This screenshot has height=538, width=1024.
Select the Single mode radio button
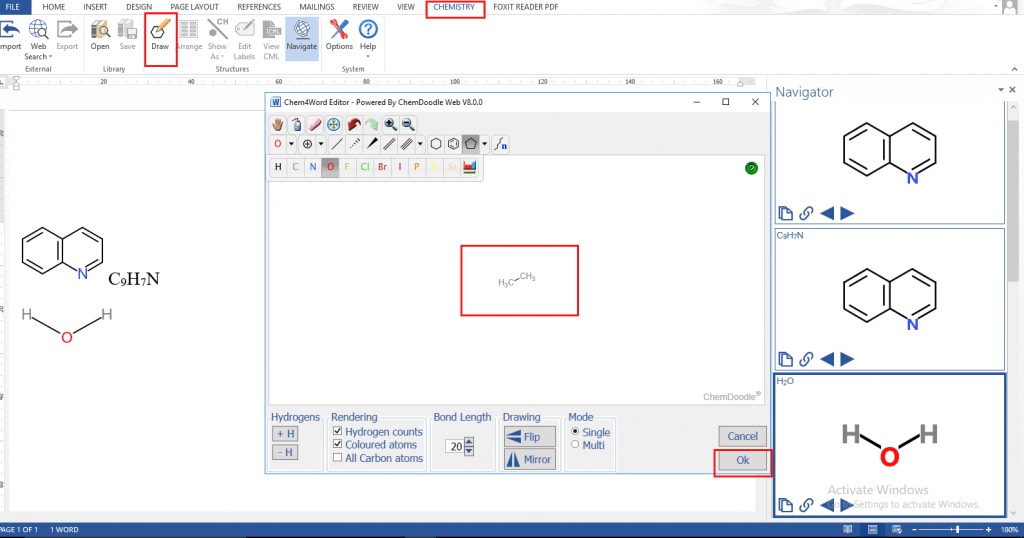(x=575, y=432)
